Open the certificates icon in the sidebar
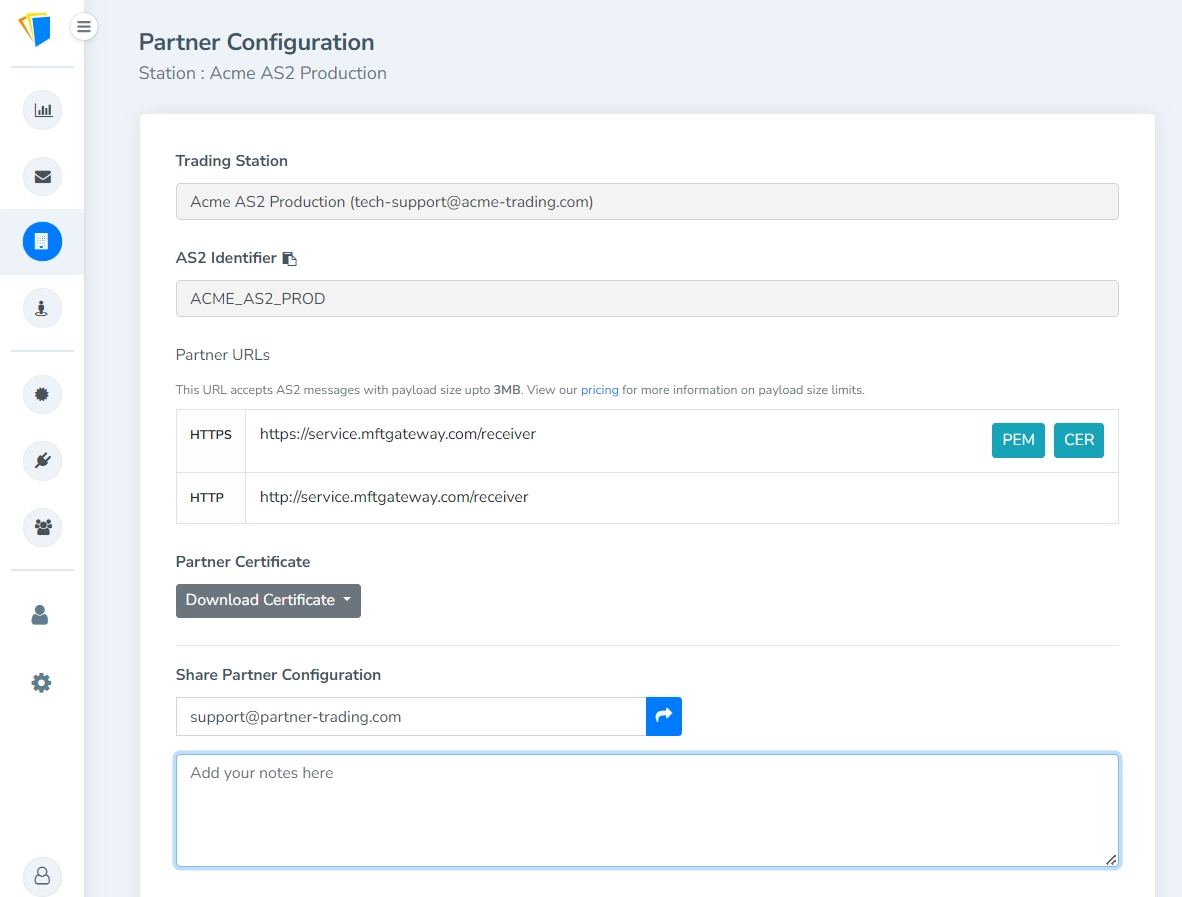 pyautogui.click(x=42, y=394)
